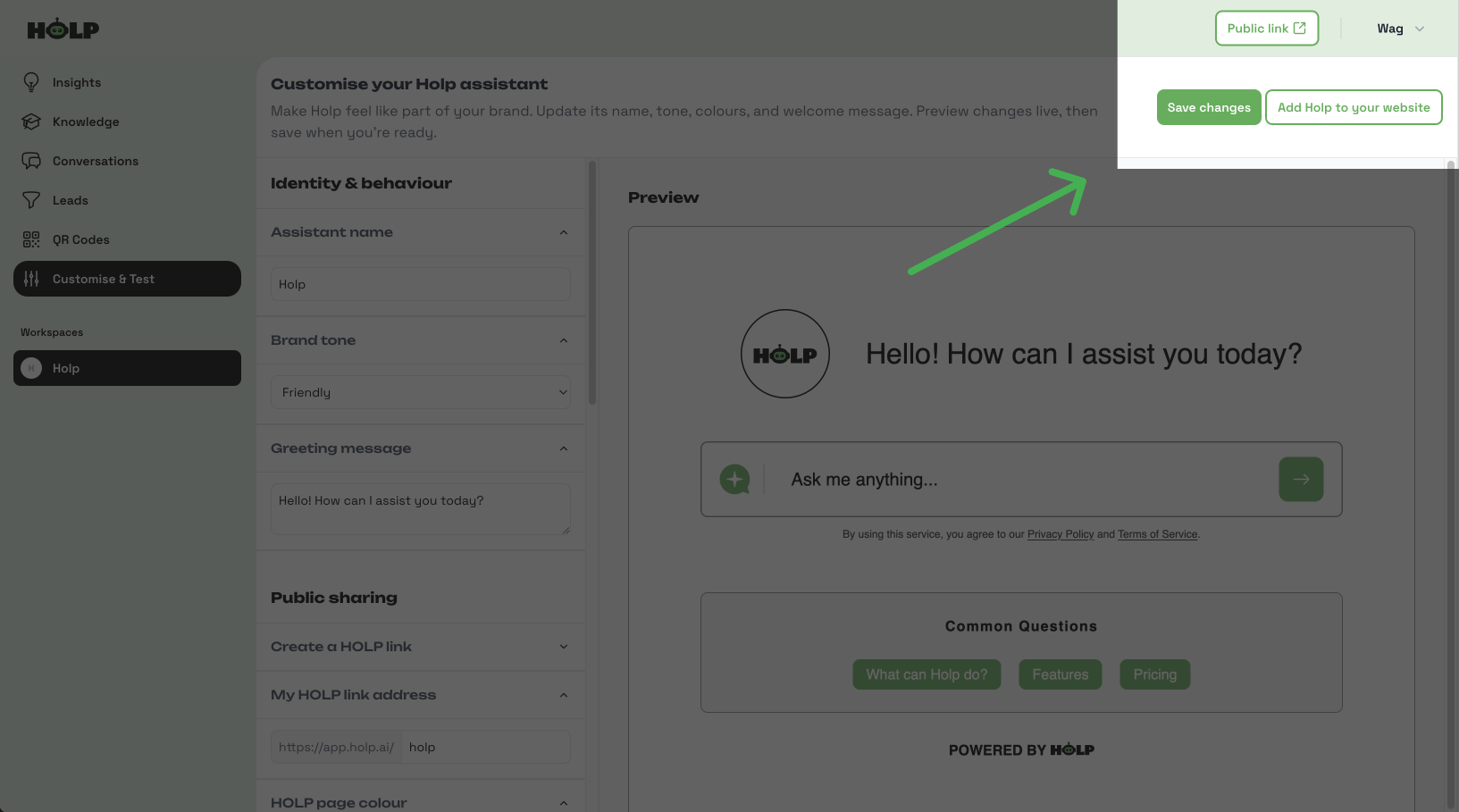Click the Customise & Test sliders icon
This screenshot has width=1459, height=812.
pos(31,279)
